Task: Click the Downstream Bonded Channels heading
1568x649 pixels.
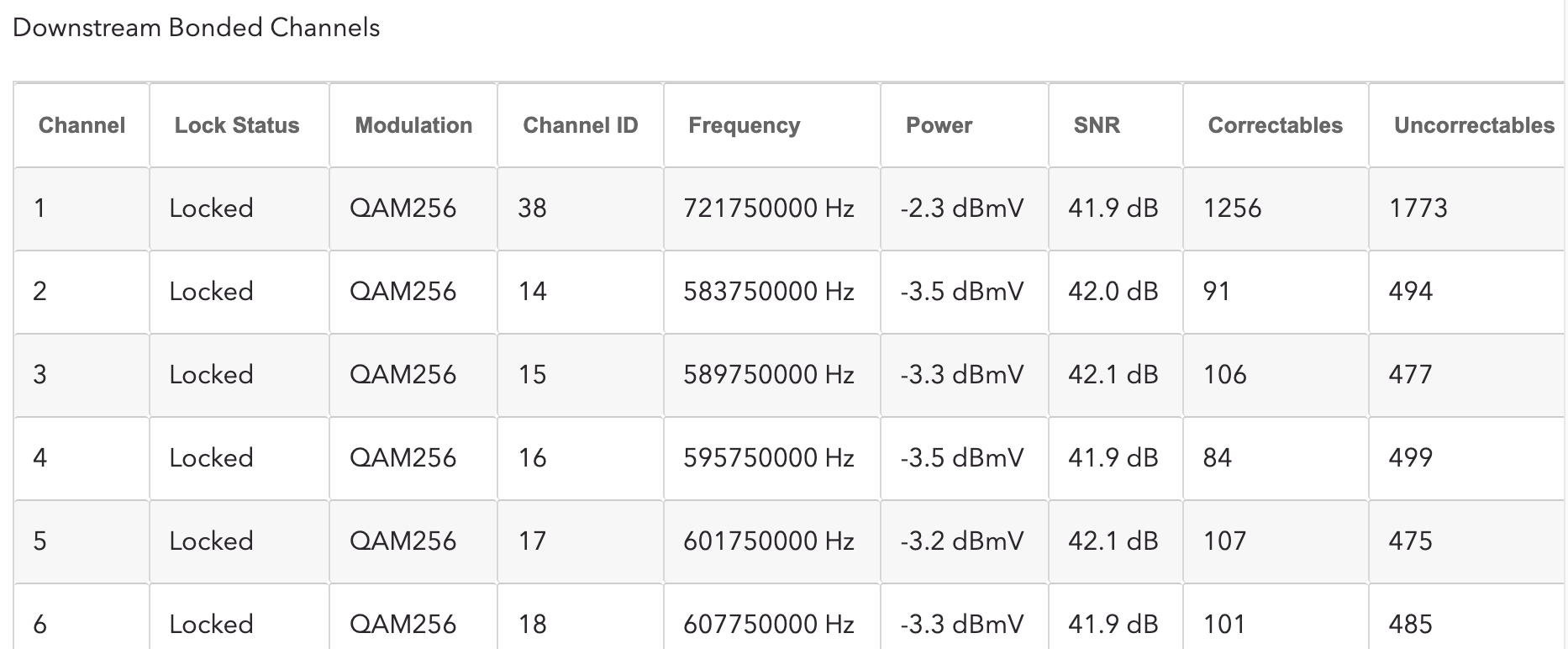Action: coord(196,28)
